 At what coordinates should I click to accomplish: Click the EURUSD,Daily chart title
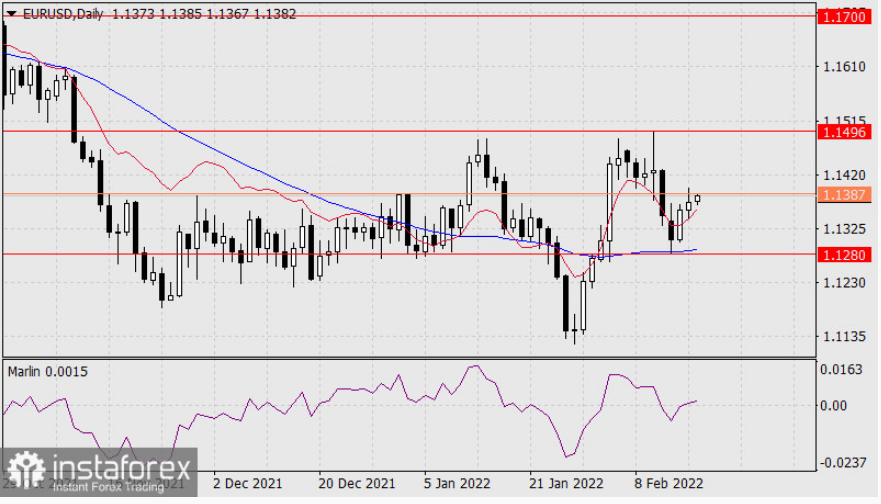[63, 14]
